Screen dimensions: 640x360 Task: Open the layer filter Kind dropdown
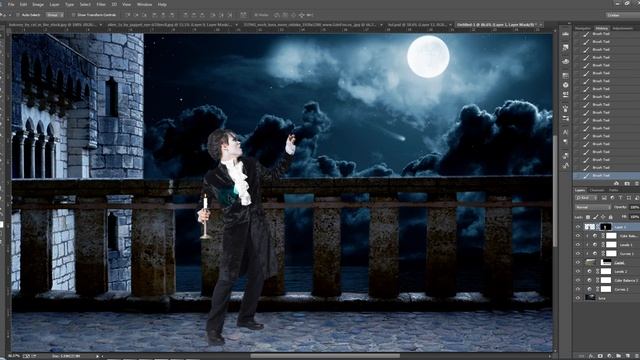coord(585,198)
